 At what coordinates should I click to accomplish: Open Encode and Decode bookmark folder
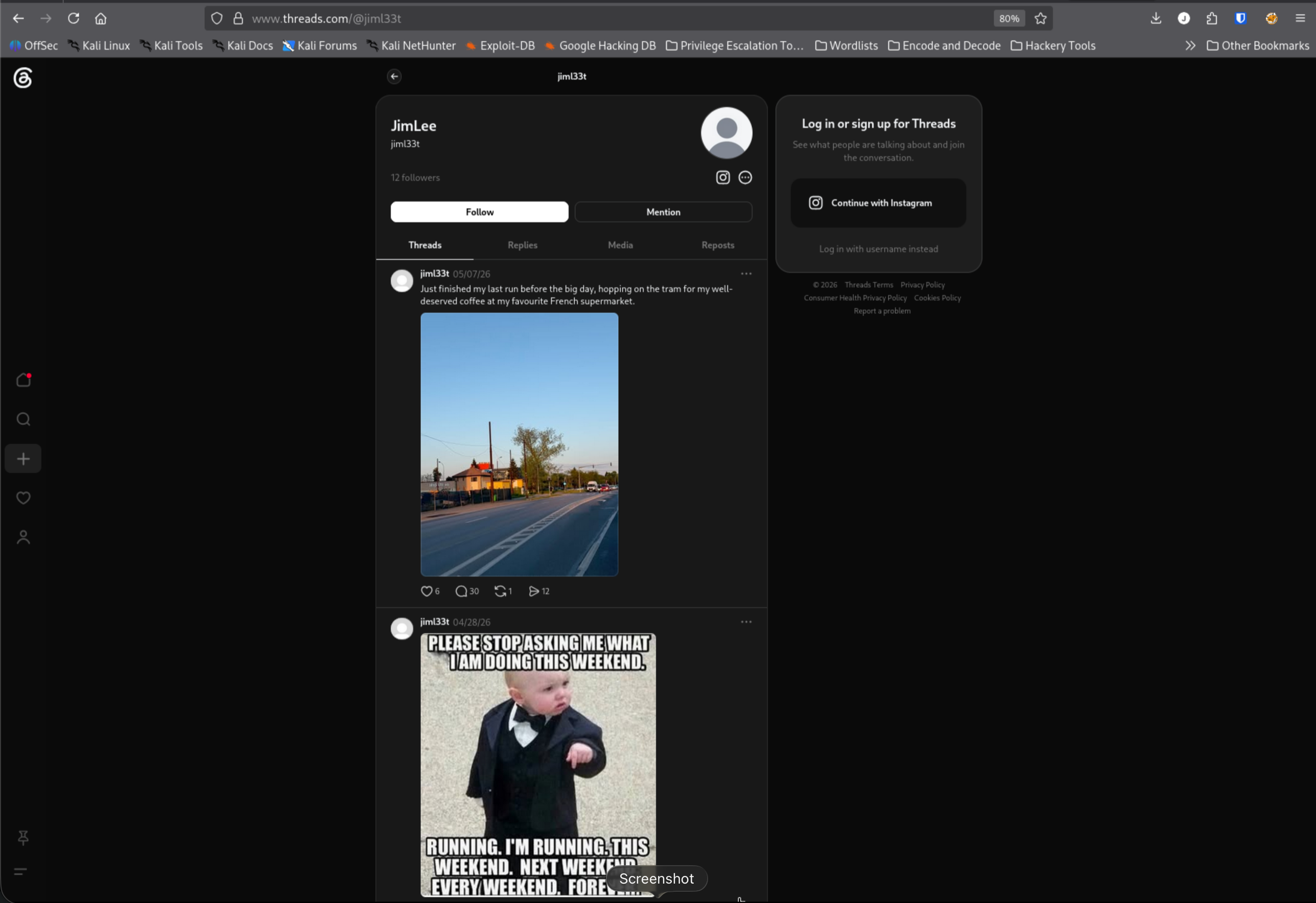point(944,46)
